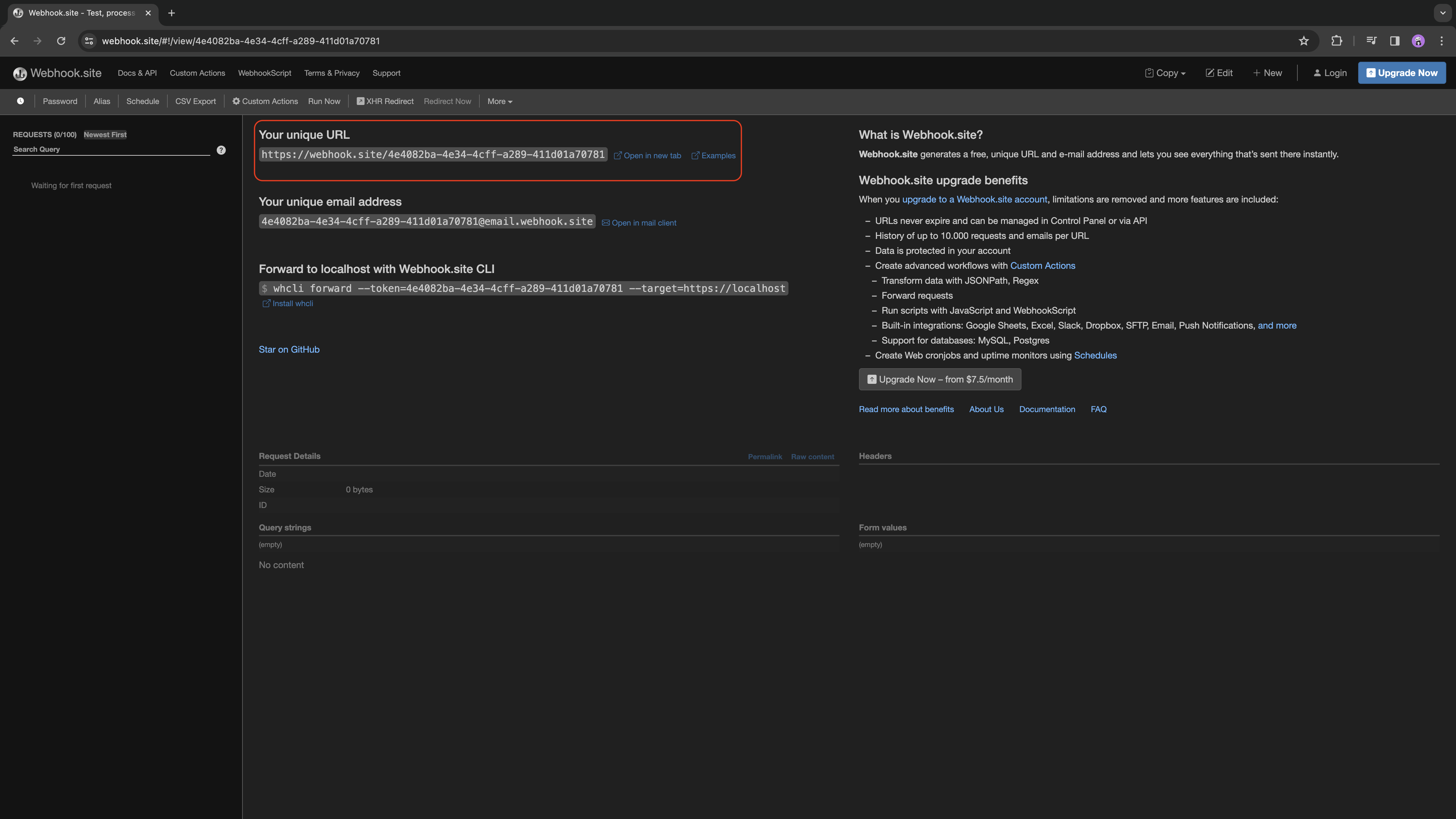The height and width of the screenshot is (819, 1456).
Task: Open a new browser tab
Action: [x=171, y=13]
